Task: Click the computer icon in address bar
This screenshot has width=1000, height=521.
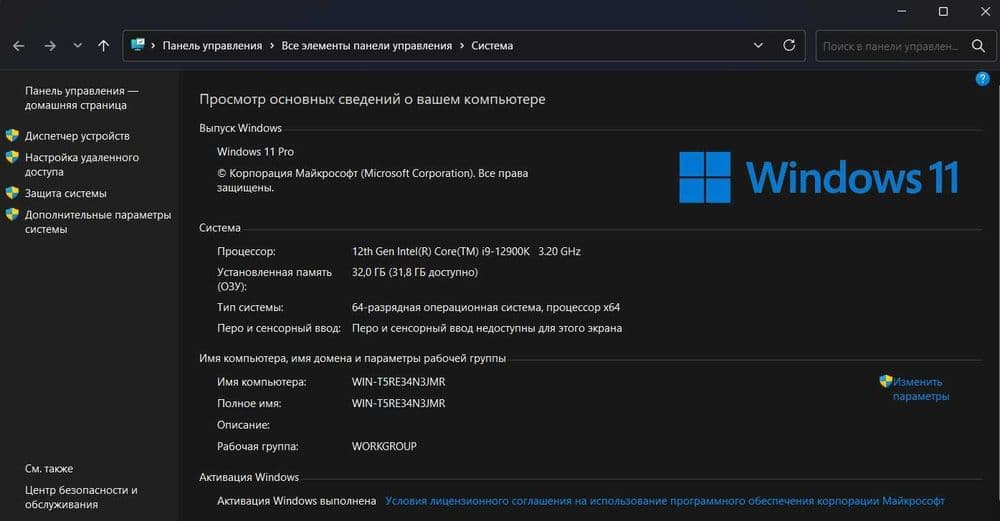Action: pos(137,45)
